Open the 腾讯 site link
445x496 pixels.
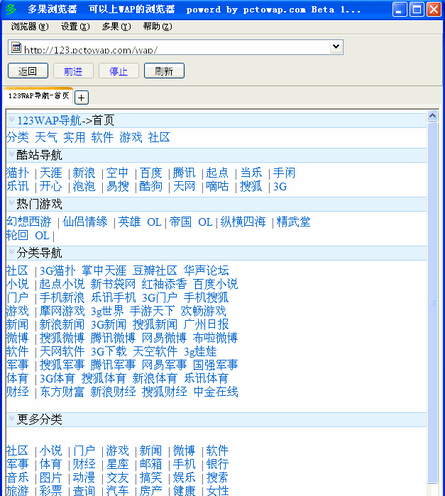pos(184,173)
